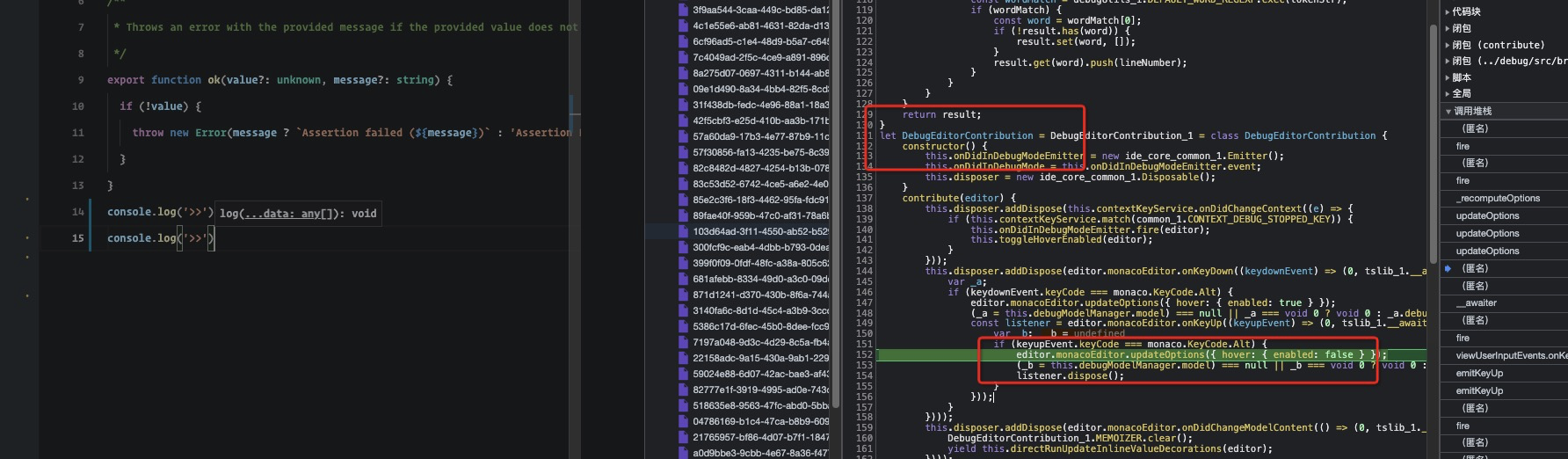Click the file icon beside 42f5cbf3-e25d-410b-aa3b
The image size is (1568, 459).
click(683, 120)
